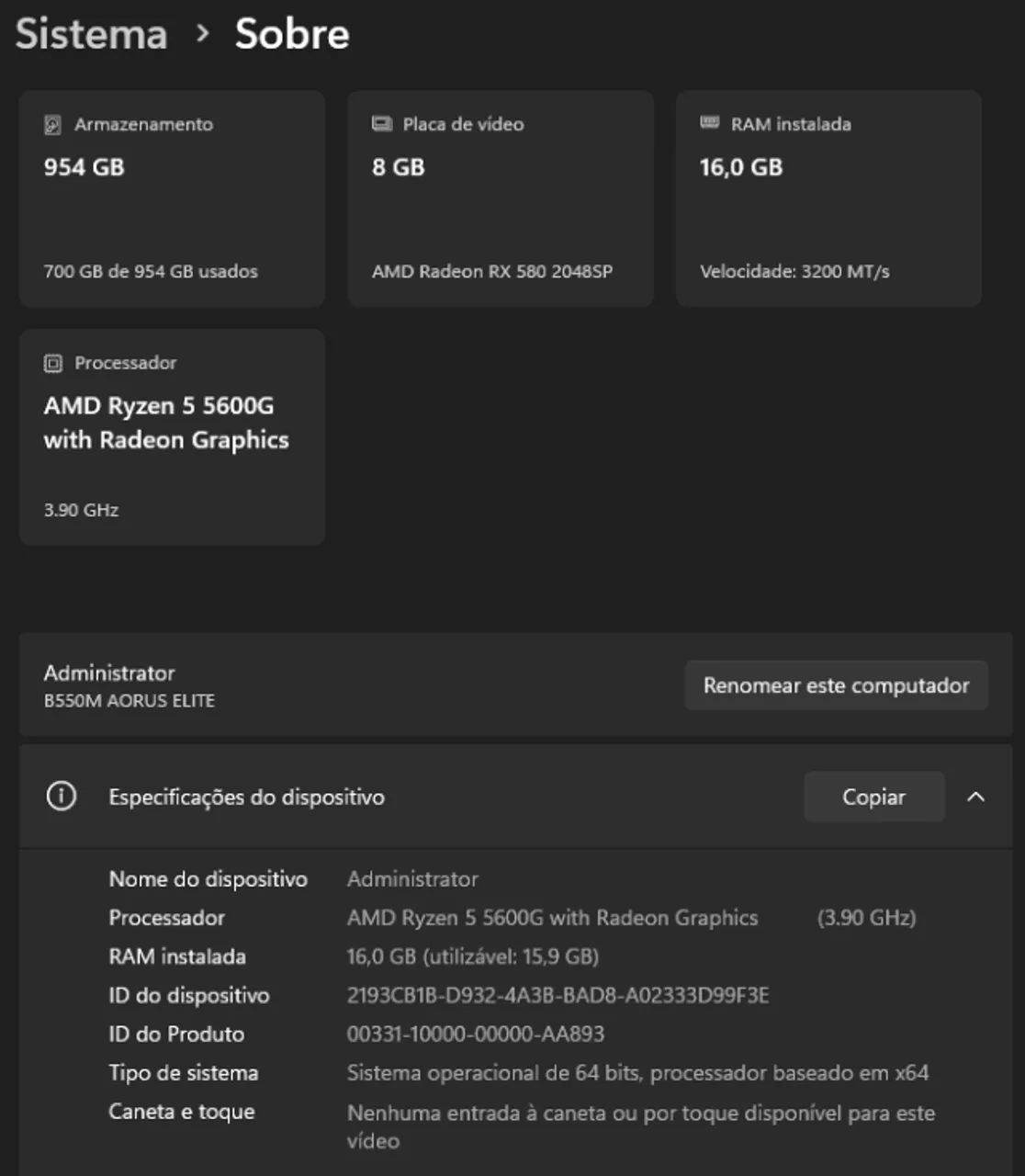Screen dimensions: 1025x1176
Task: Click the Armazenamento storage disk icon
Action: [x=53, y=125]
